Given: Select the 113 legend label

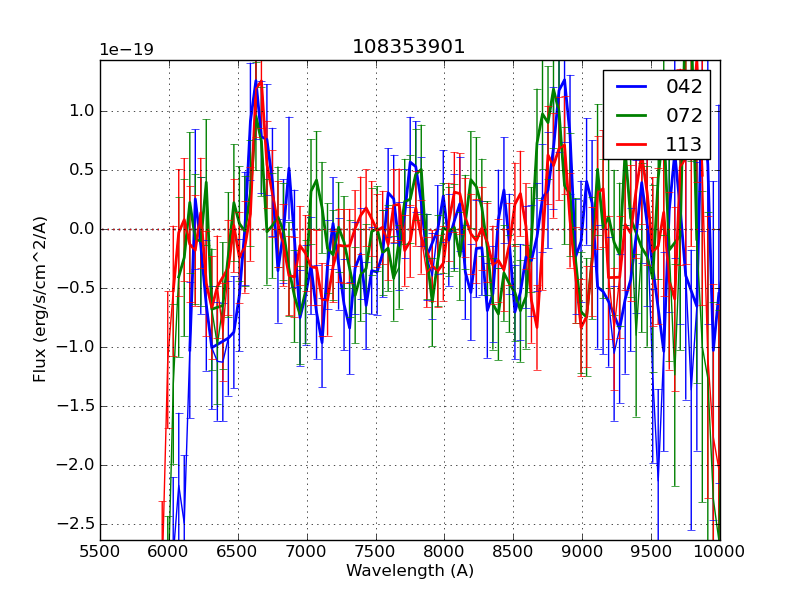Looking at the screenshot, I should (x=684, y=144).
